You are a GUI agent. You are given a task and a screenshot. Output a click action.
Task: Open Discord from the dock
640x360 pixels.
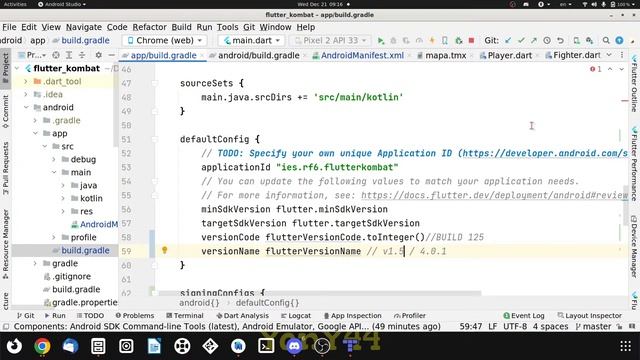point(294,346)
